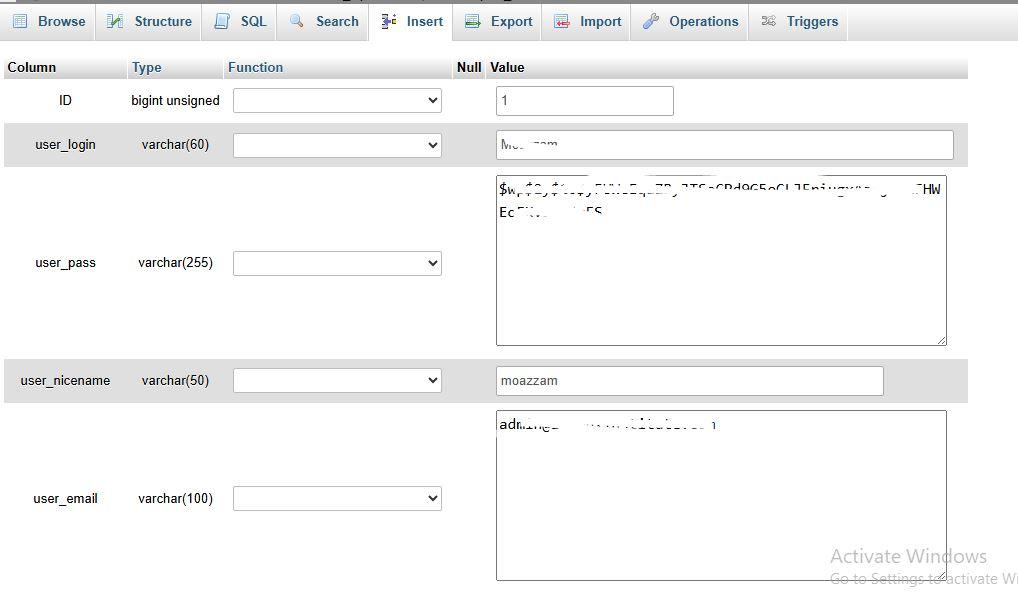The height and width of the screenshot is (593, 1018).
Task: Click the Export tab icon
Action: point(473,21)
